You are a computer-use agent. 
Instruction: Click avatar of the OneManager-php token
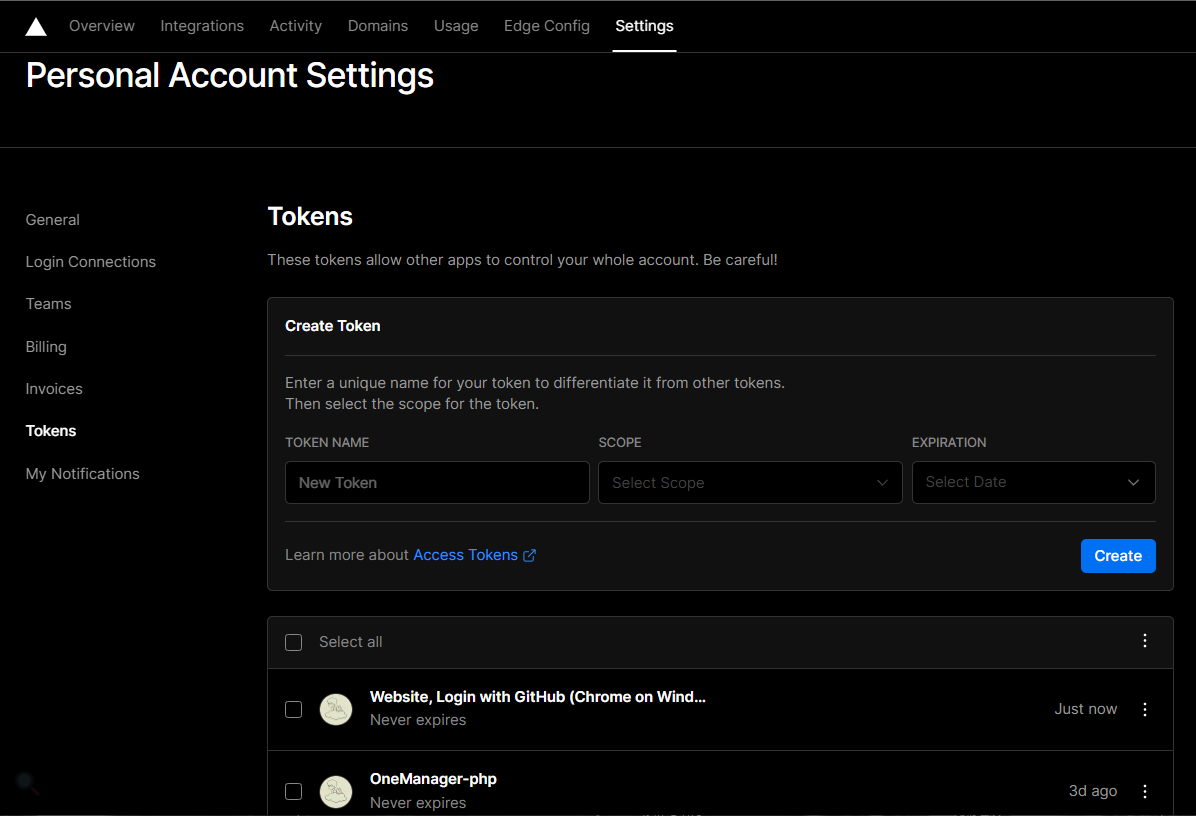point(336,791)
